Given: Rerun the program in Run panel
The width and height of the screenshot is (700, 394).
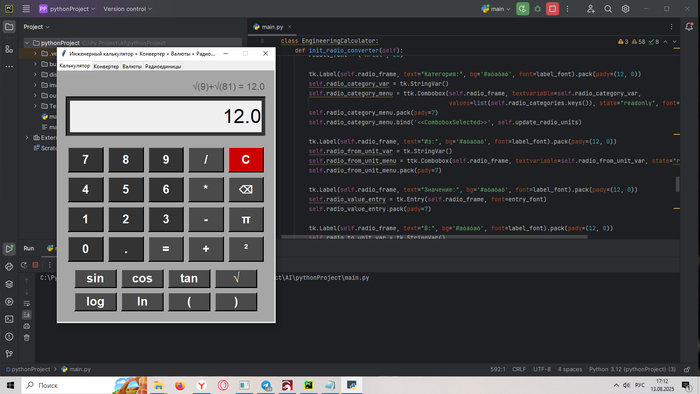Looking at the screenshot, I should (x=24, y=265).
